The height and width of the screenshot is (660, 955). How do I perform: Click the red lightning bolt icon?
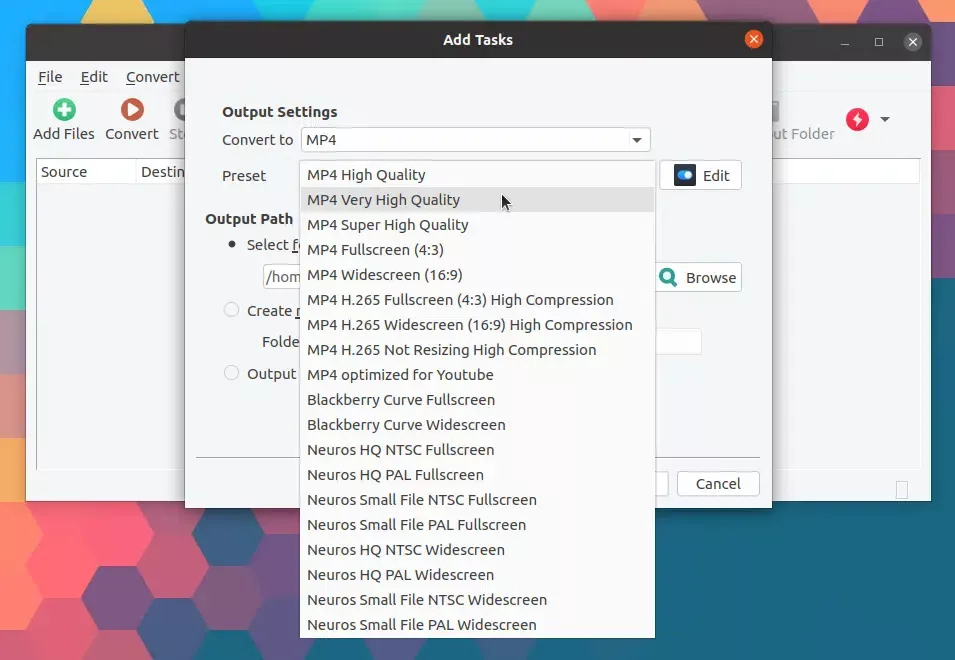[x=857, y=120]
